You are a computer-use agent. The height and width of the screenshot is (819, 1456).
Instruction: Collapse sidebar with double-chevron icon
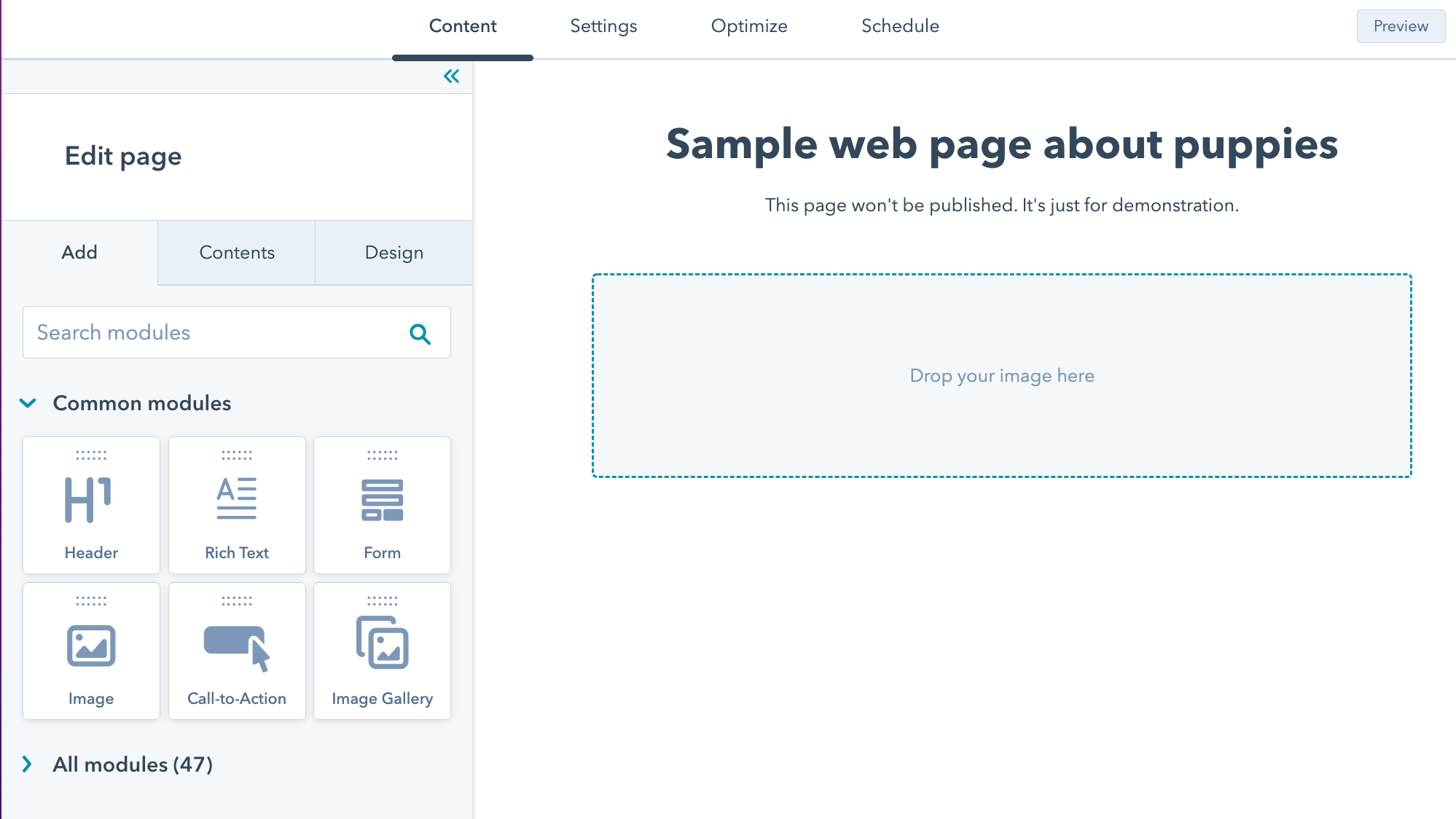(x=451, y=77)
